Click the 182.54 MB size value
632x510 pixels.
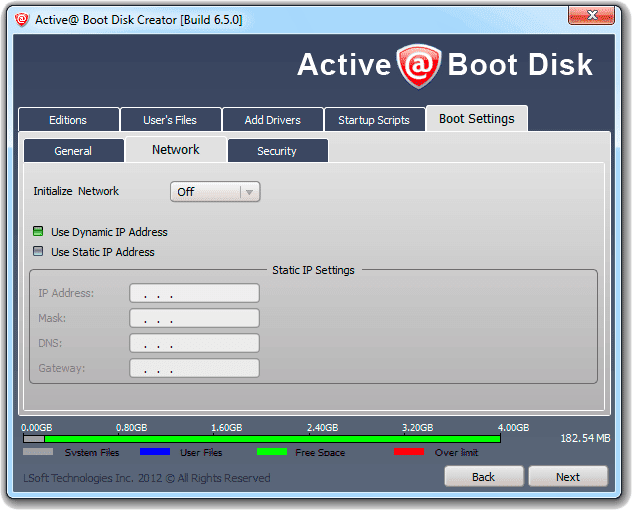point(585,438)
